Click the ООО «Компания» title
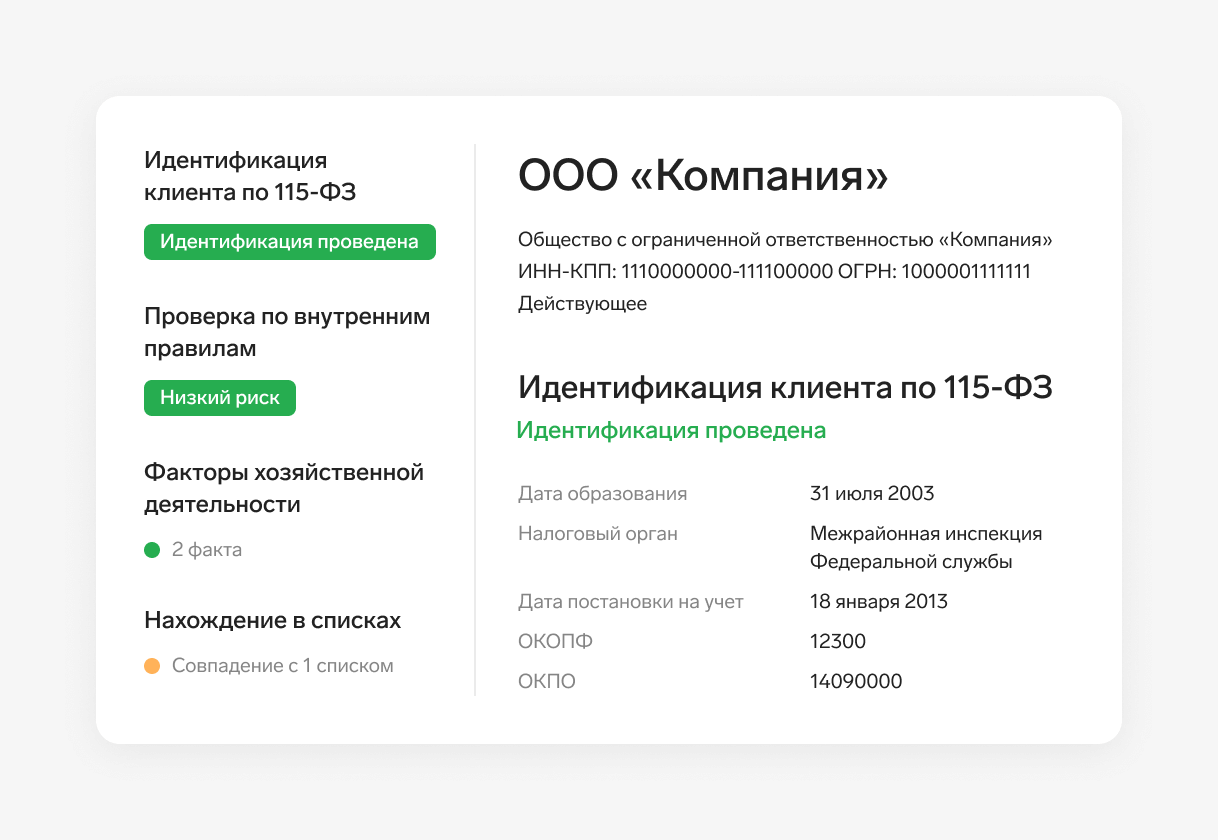The width and height of the screenshot is (1218, 840). [x=703, y=176]
